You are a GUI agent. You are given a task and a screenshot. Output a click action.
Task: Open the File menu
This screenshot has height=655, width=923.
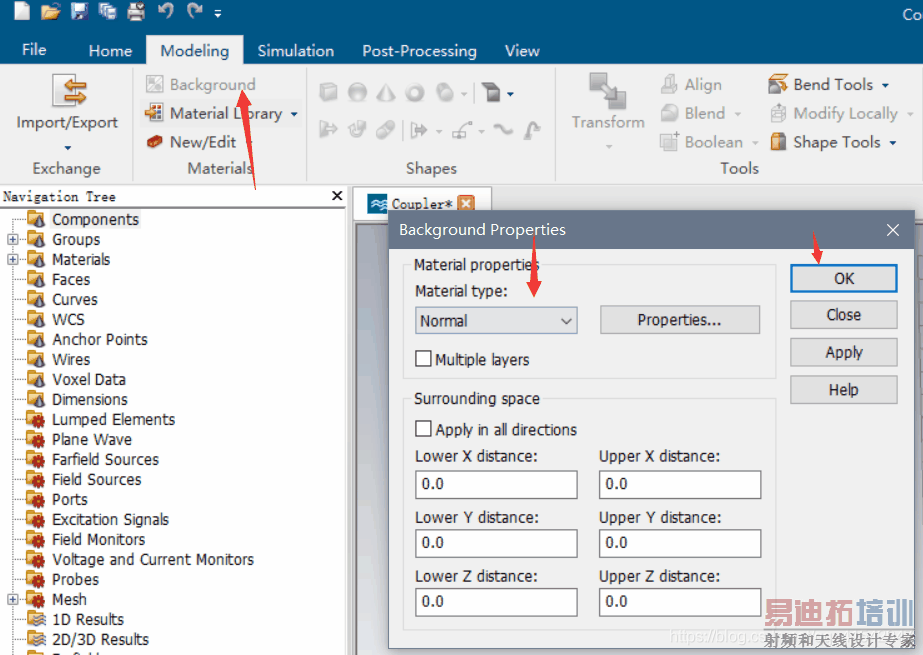pyautogui.click(x=34, y=49)
